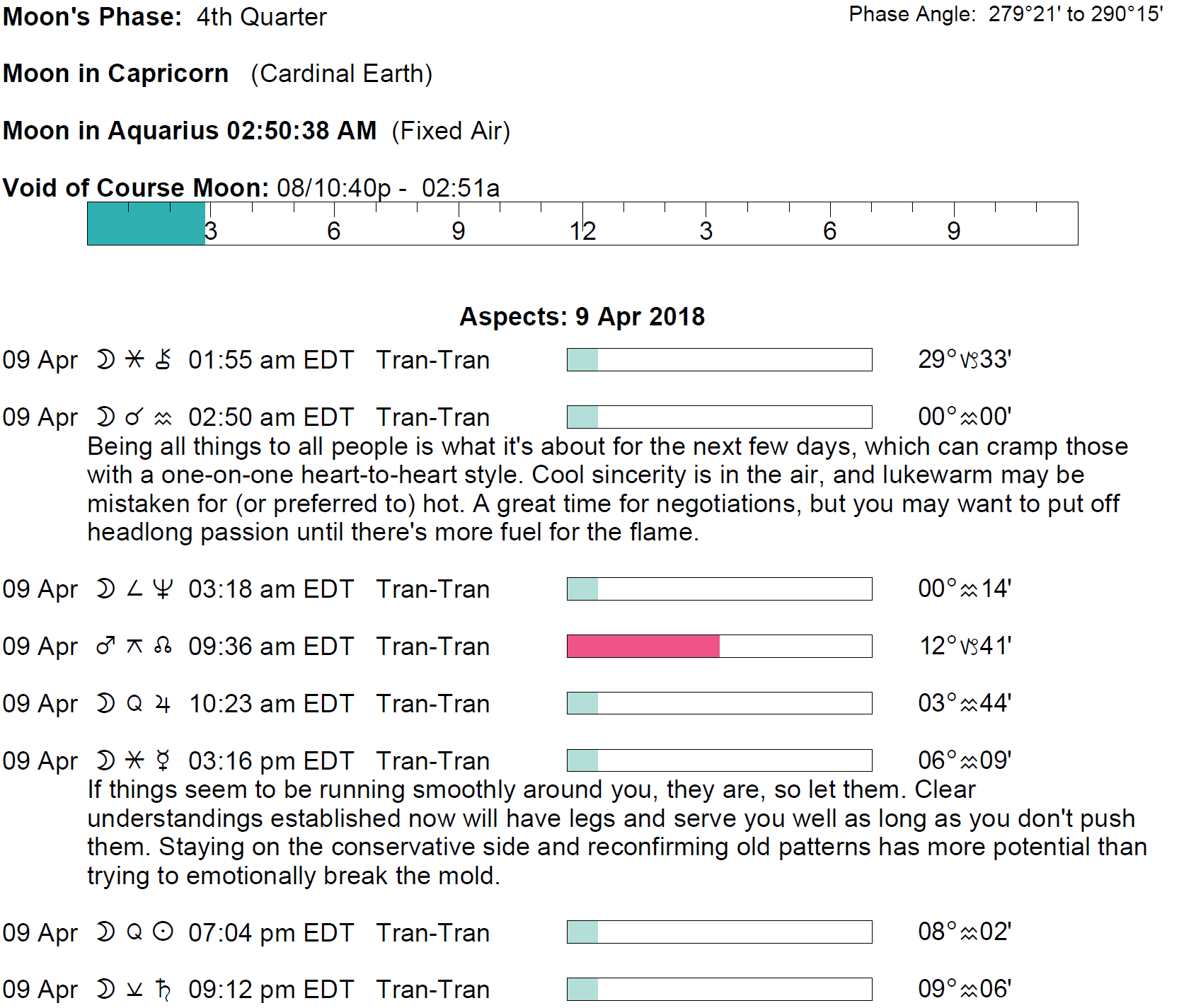Screen dimensions: 1179x1008
Task: Click the sextile symbol in the 01:55 am aspect
Action: click(134, 359)
